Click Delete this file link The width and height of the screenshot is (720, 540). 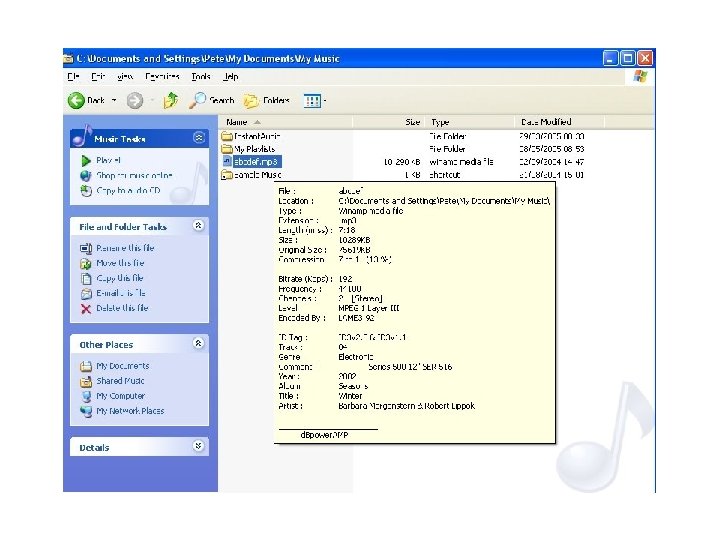122,308
